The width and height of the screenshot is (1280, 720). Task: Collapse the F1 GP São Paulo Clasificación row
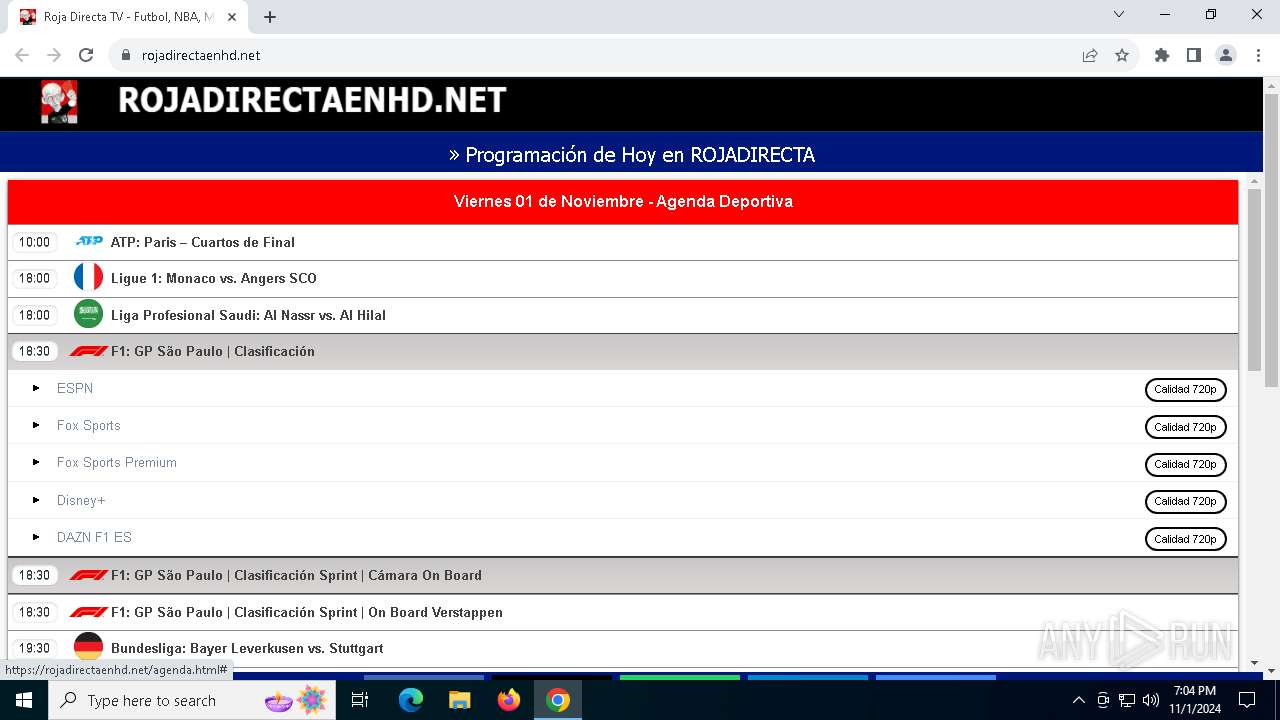(x=623, y=351)
